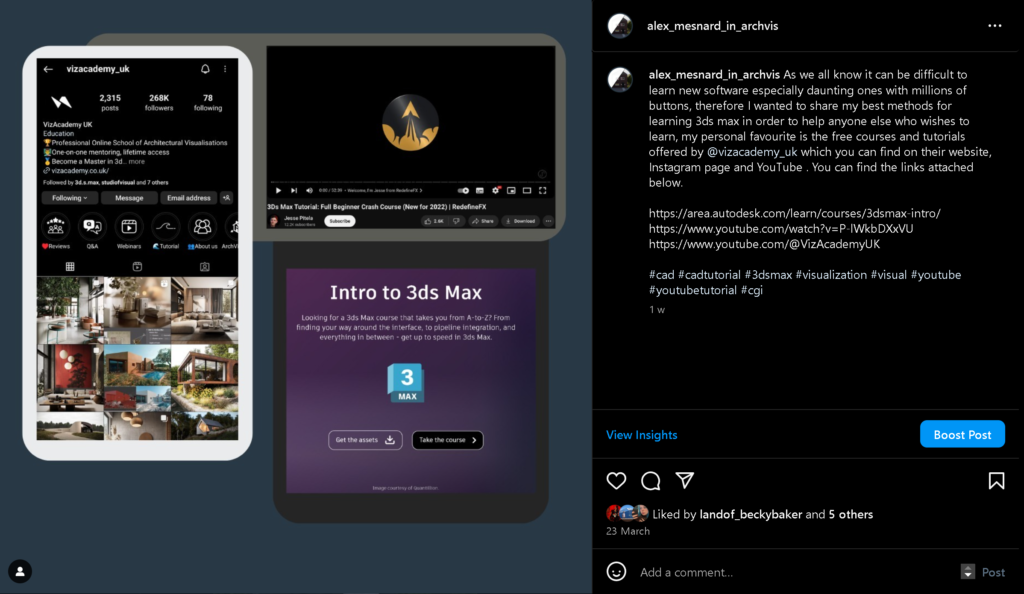Tap the back arrow in the phone mockup
Viewport: 1024px width, 594px height.
[48, 69]
